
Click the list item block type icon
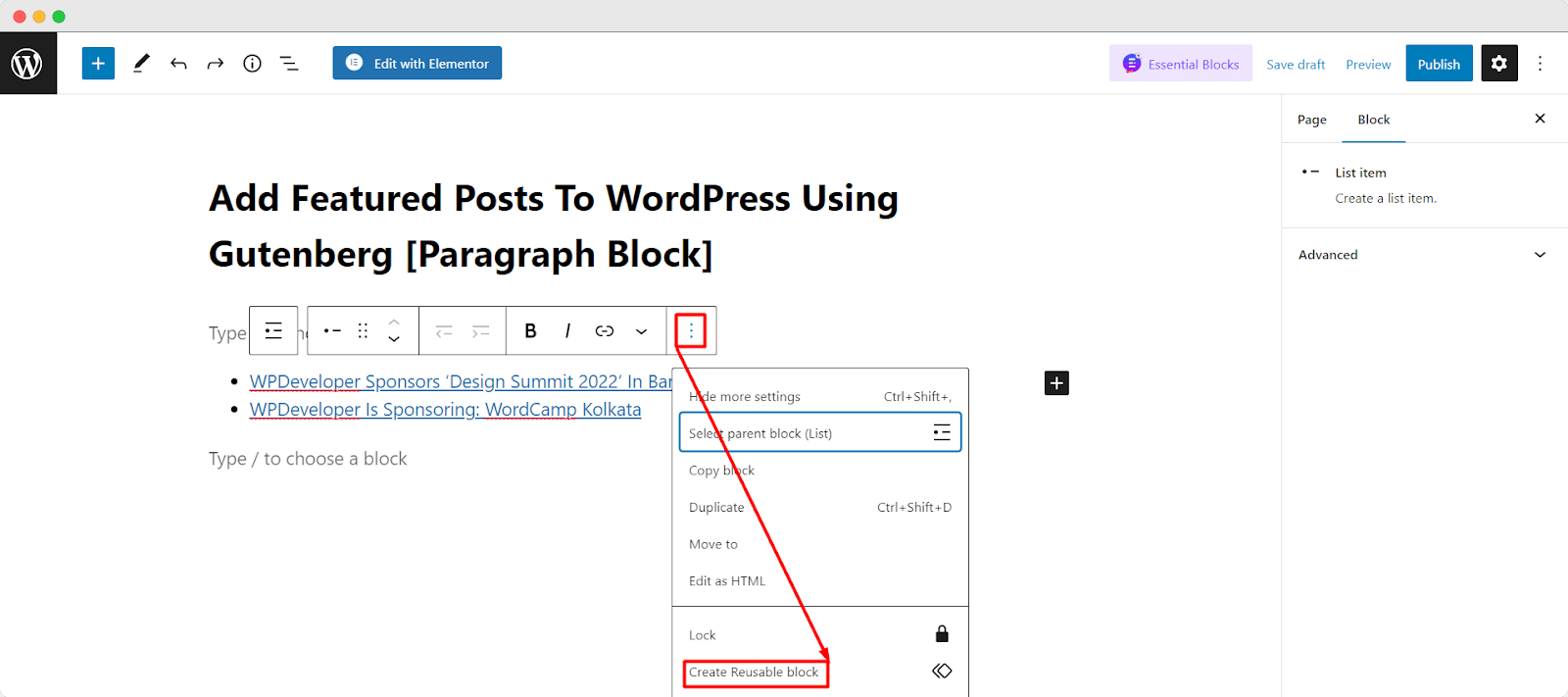tap(332, 331)
